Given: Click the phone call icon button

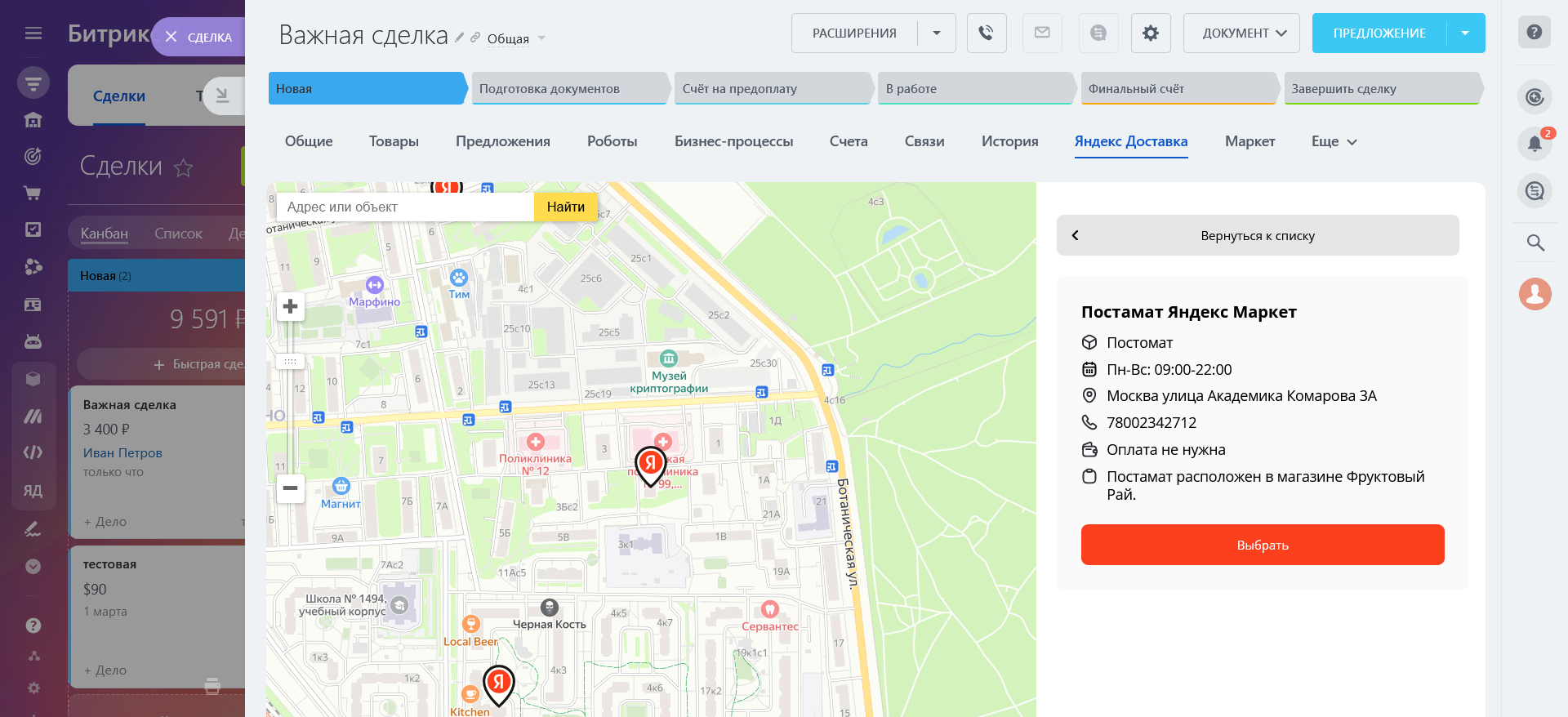Looking at the screenshot, I should click(987, 33).
